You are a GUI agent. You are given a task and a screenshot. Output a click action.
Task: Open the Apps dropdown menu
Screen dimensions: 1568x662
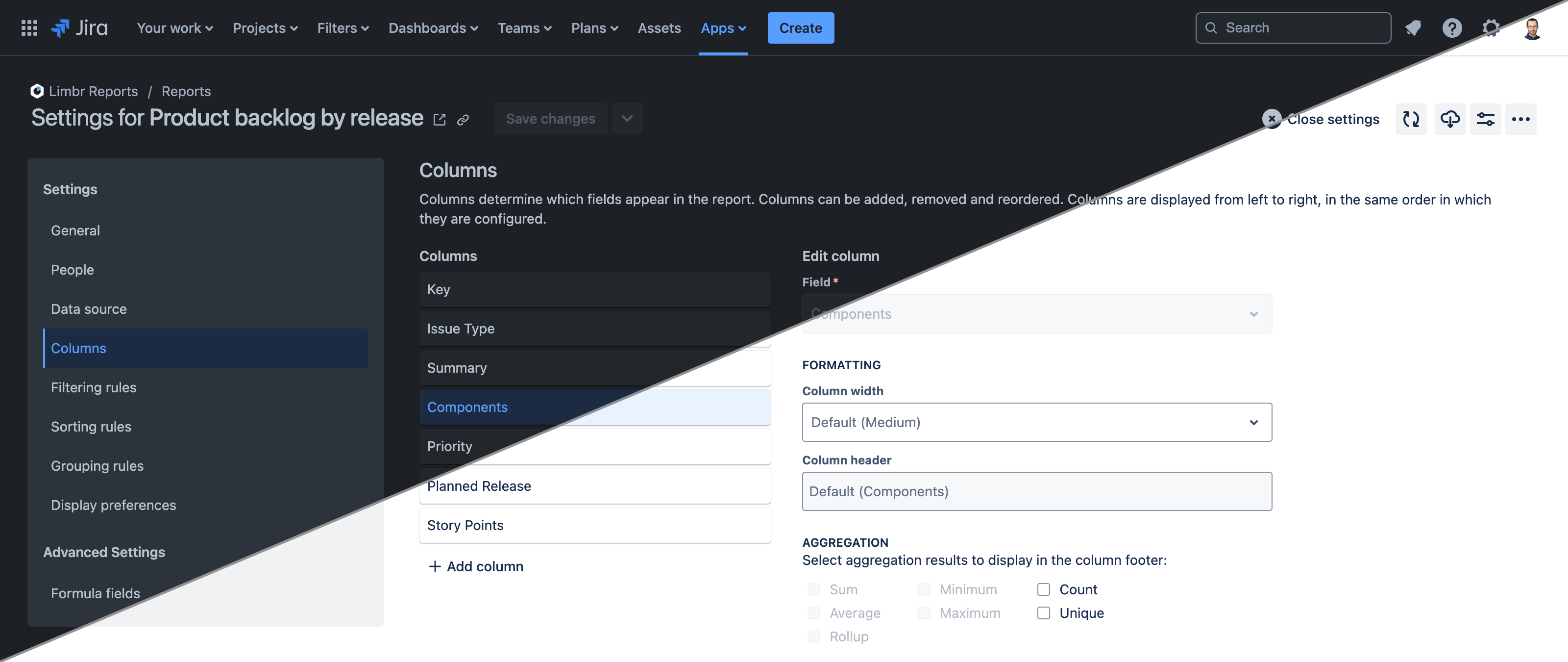(x=723, y=28)
